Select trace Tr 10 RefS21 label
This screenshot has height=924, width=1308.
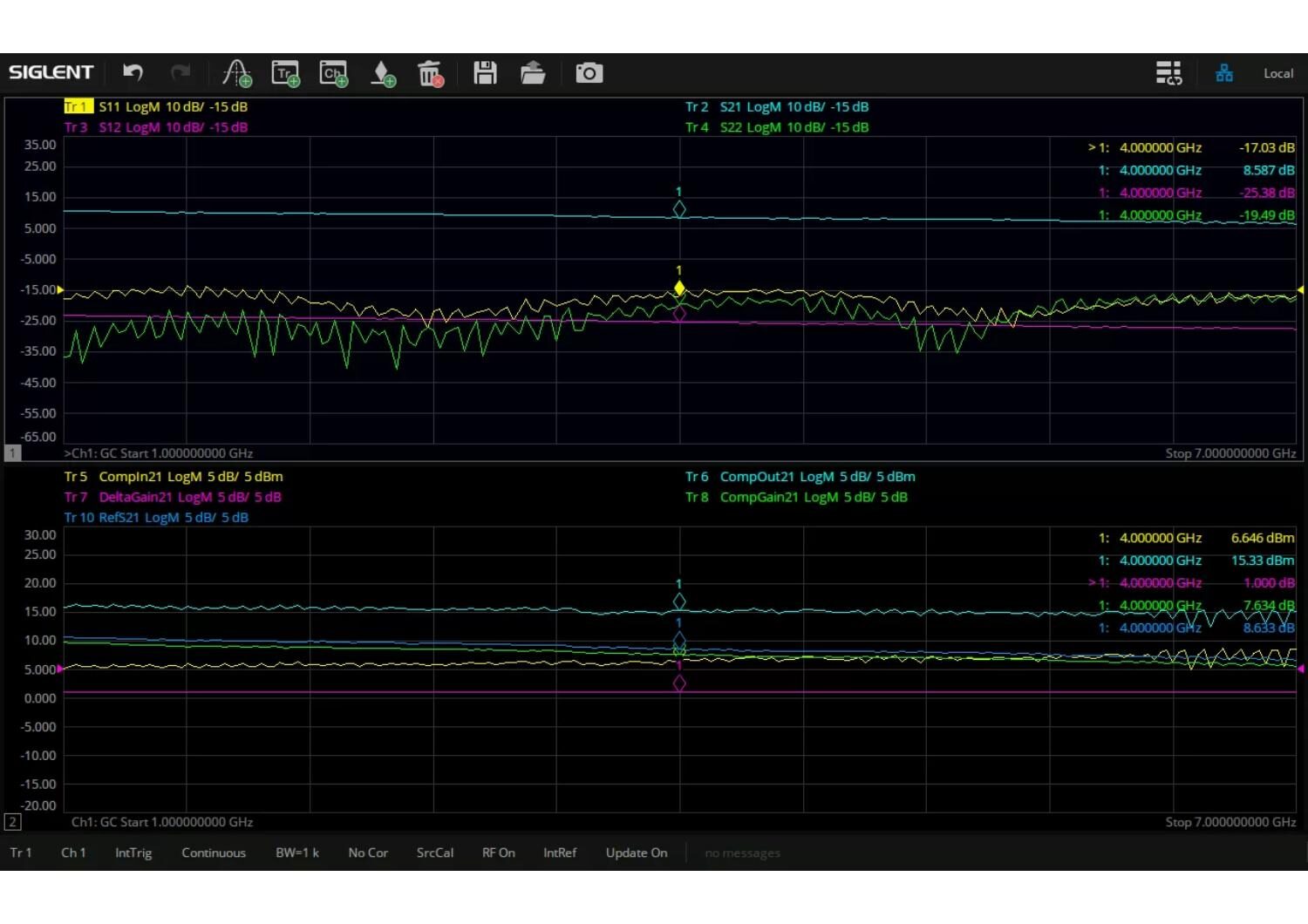click(156, 518)
